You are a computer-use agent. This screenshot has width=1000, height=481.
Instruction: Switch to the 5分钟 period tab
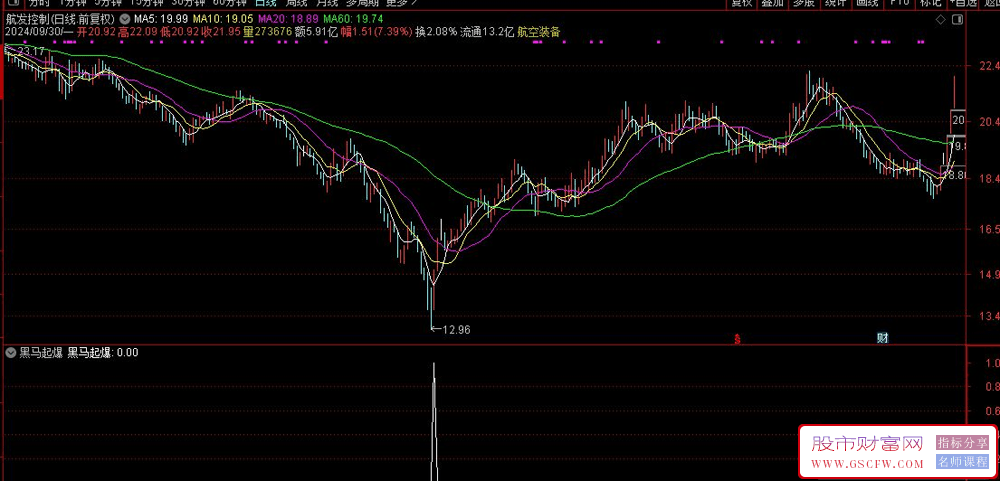point(107,3)
